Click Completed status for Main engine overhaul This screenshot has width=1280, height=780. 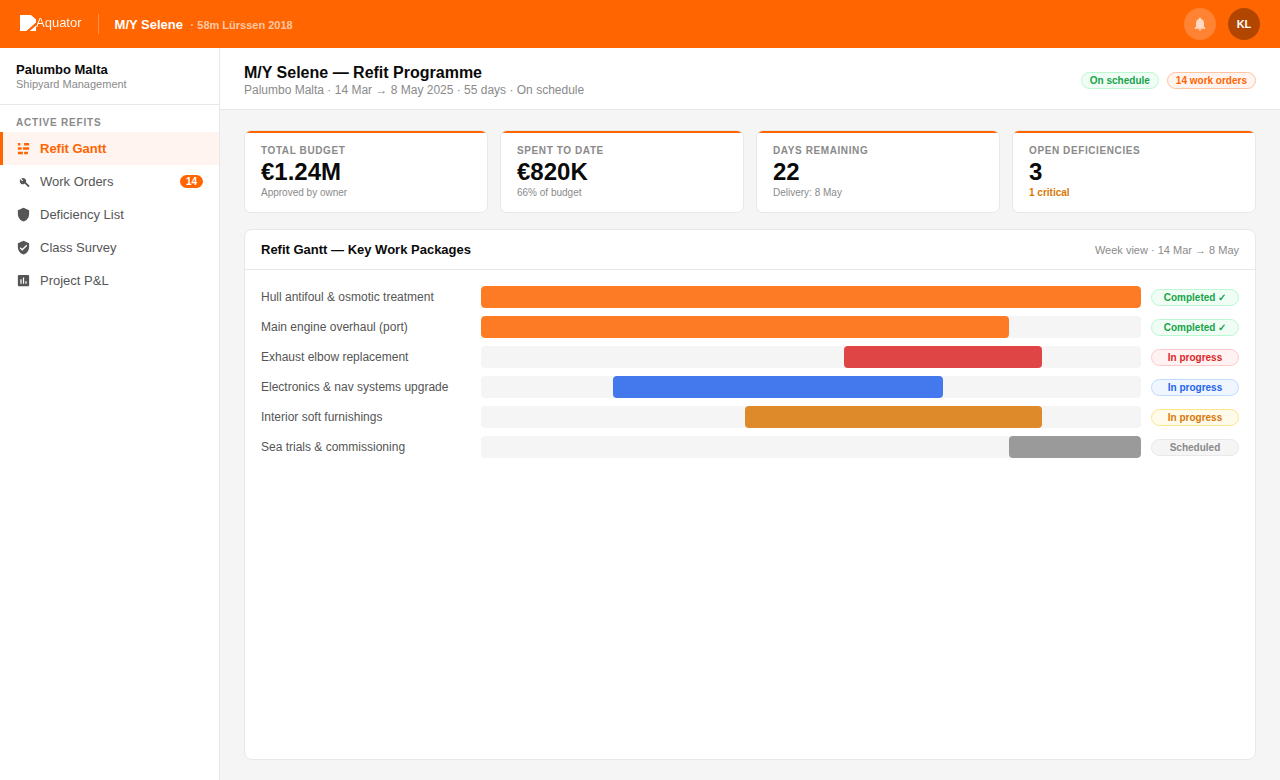click(1195, 327)
